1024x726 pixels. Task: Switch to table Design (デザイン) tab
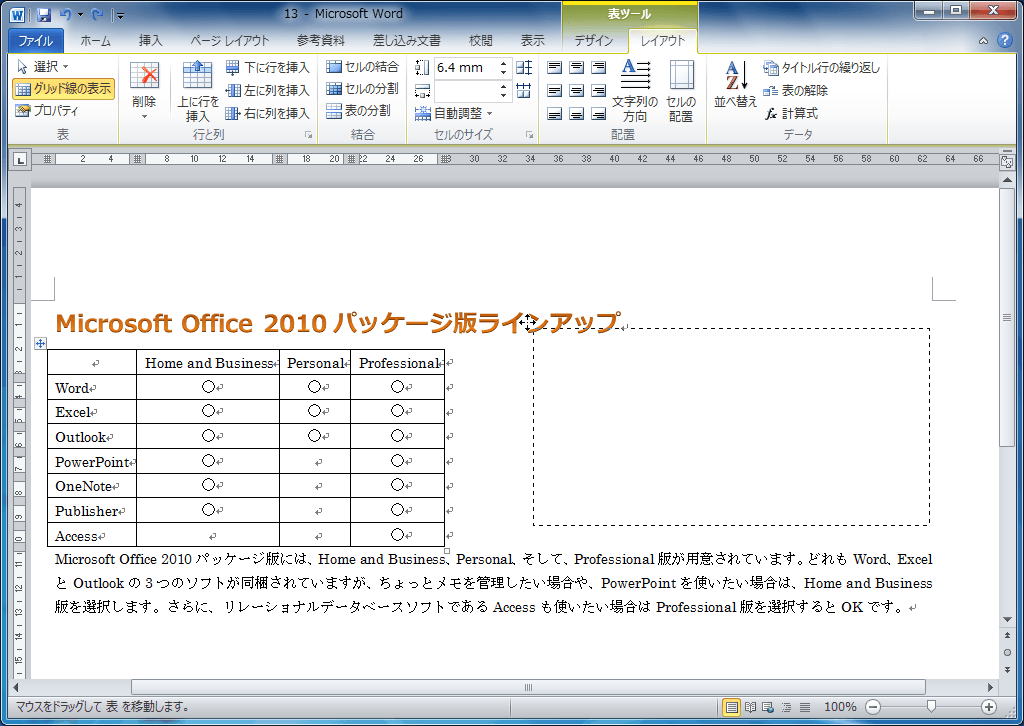pyautogui.click(x=594, y=40)
